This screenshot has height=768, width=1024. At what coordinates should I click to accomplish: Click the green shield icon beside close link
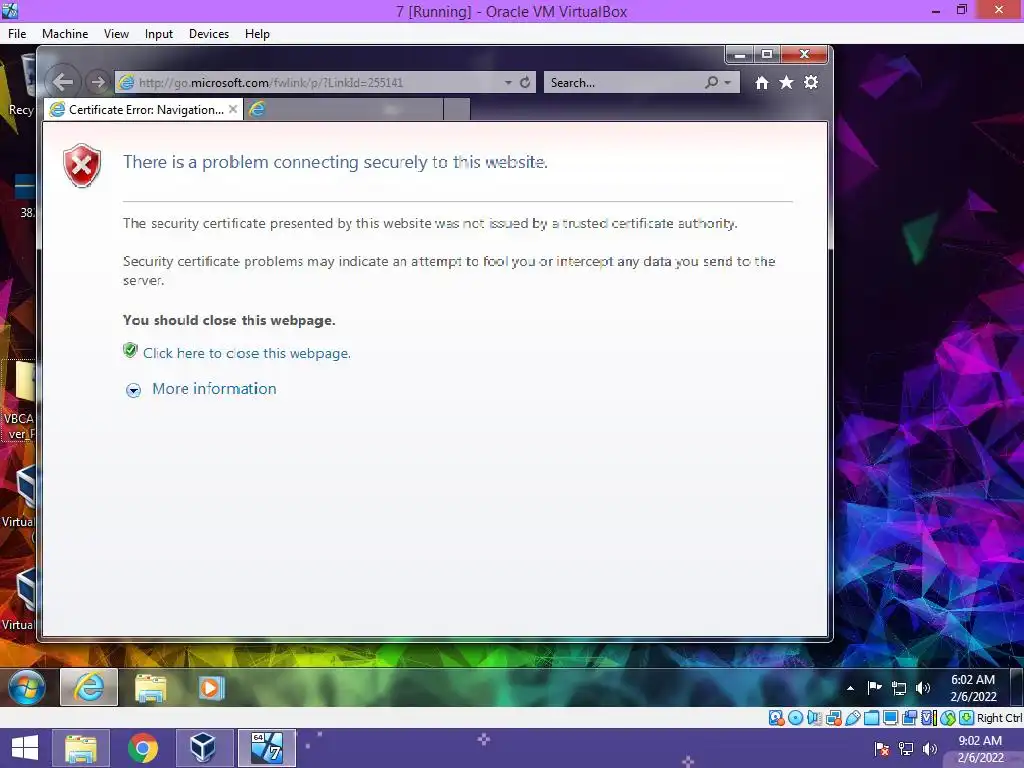(130, 351)
